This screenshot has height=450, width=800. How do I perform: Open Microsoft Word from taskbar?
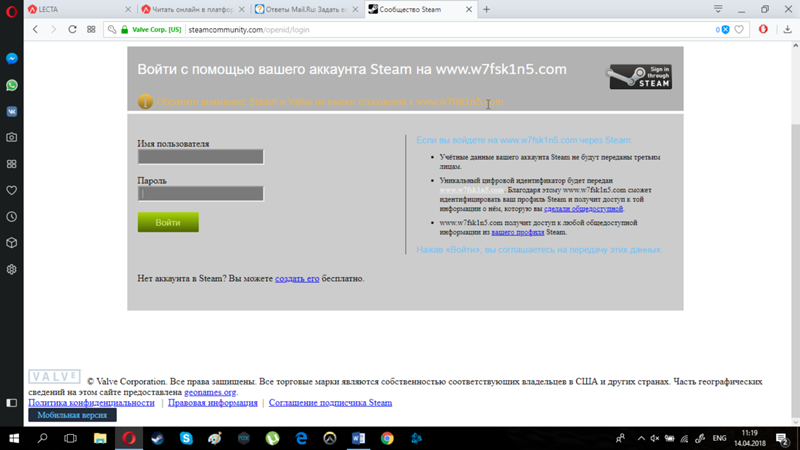pyautogui.click(x=359, y=438)
